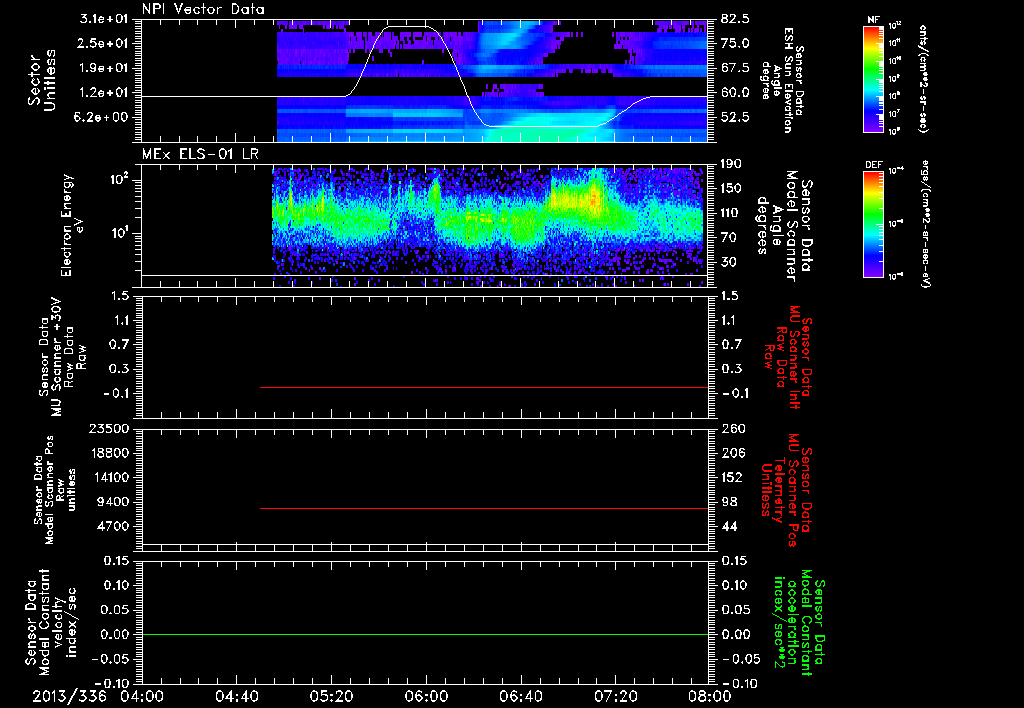Click the "206" telemetry tick value

point(733,453)
